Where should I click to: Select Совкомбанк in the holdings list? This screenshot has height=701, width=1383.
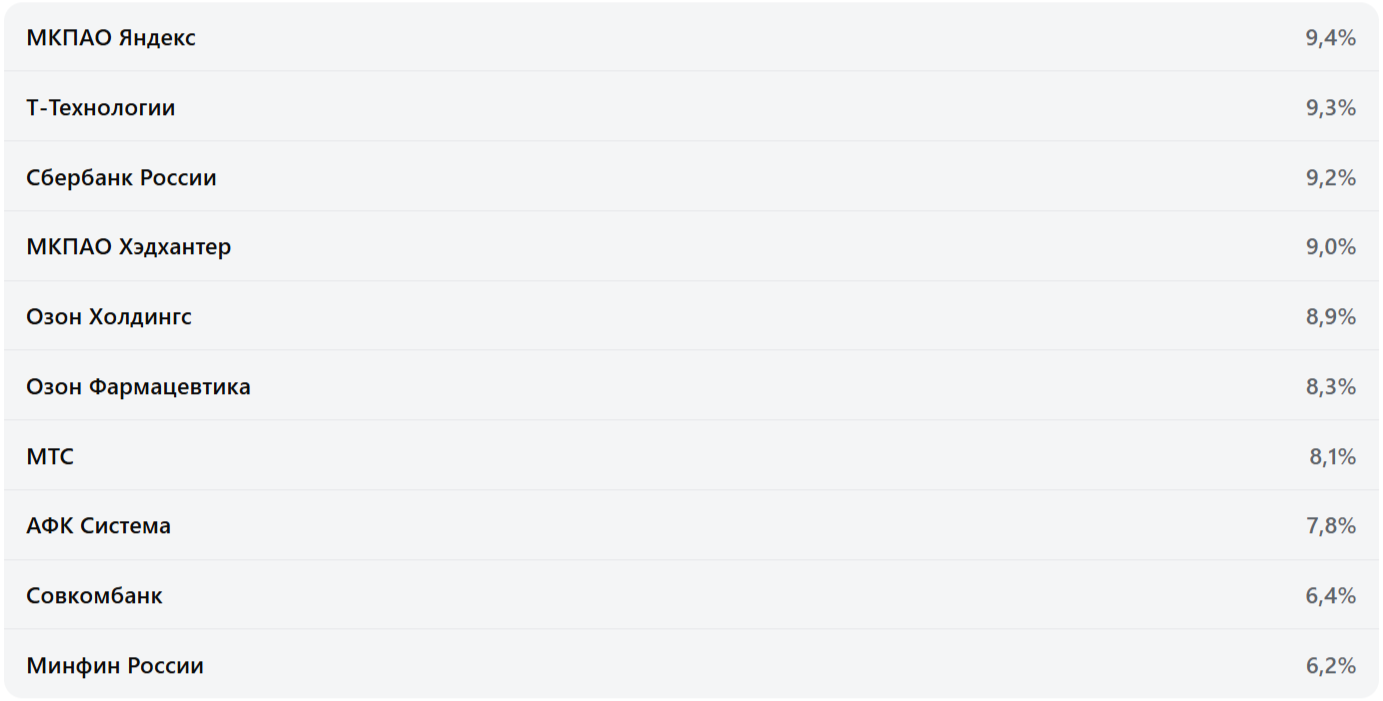[x=94, y=596]
